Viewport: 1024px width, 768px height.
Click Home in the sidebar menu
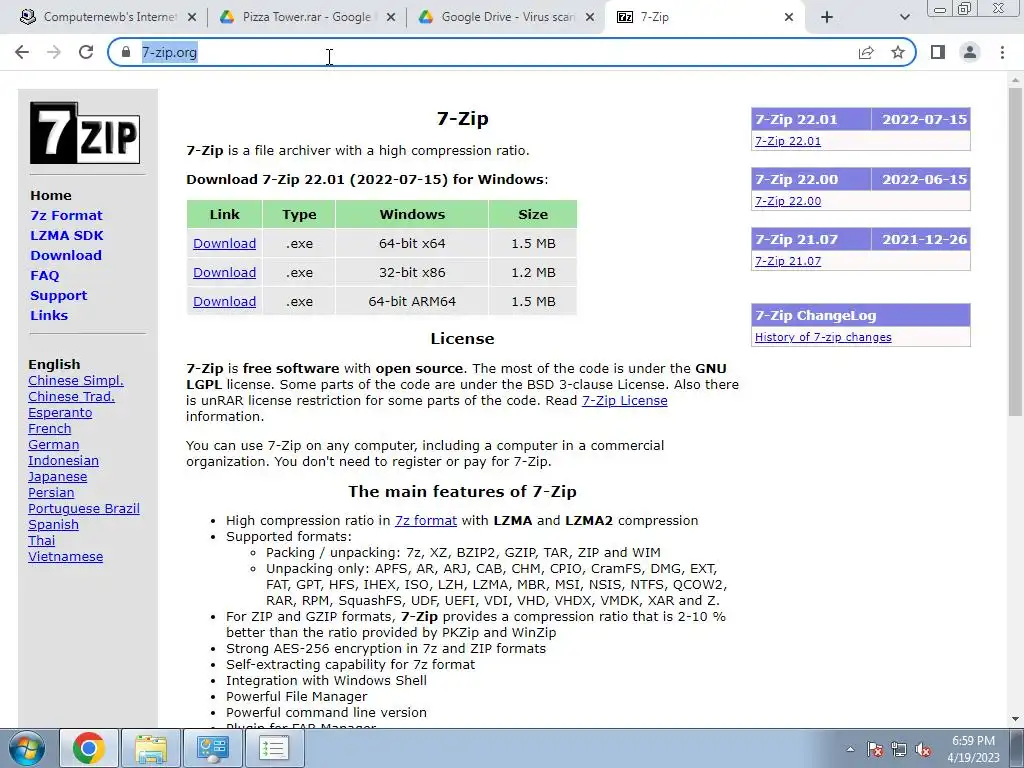[x=51, y=195]
